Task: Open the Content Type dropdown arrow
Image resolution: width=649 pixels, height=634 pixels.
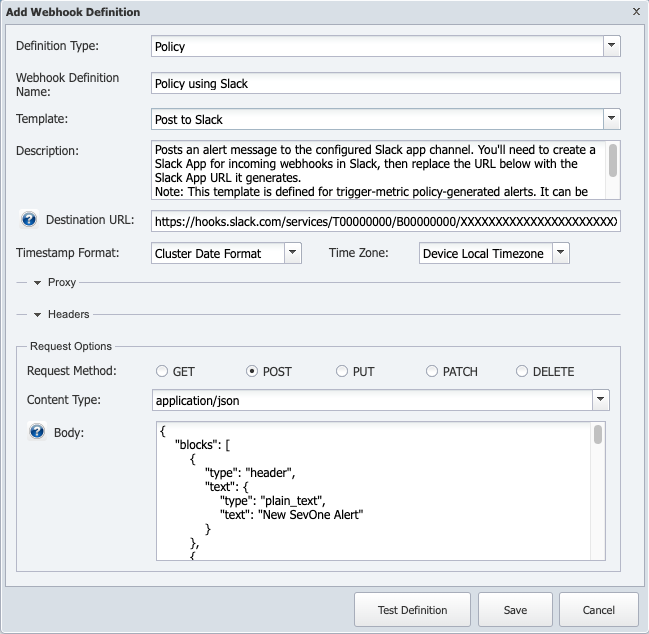Action: click(601, 400)
